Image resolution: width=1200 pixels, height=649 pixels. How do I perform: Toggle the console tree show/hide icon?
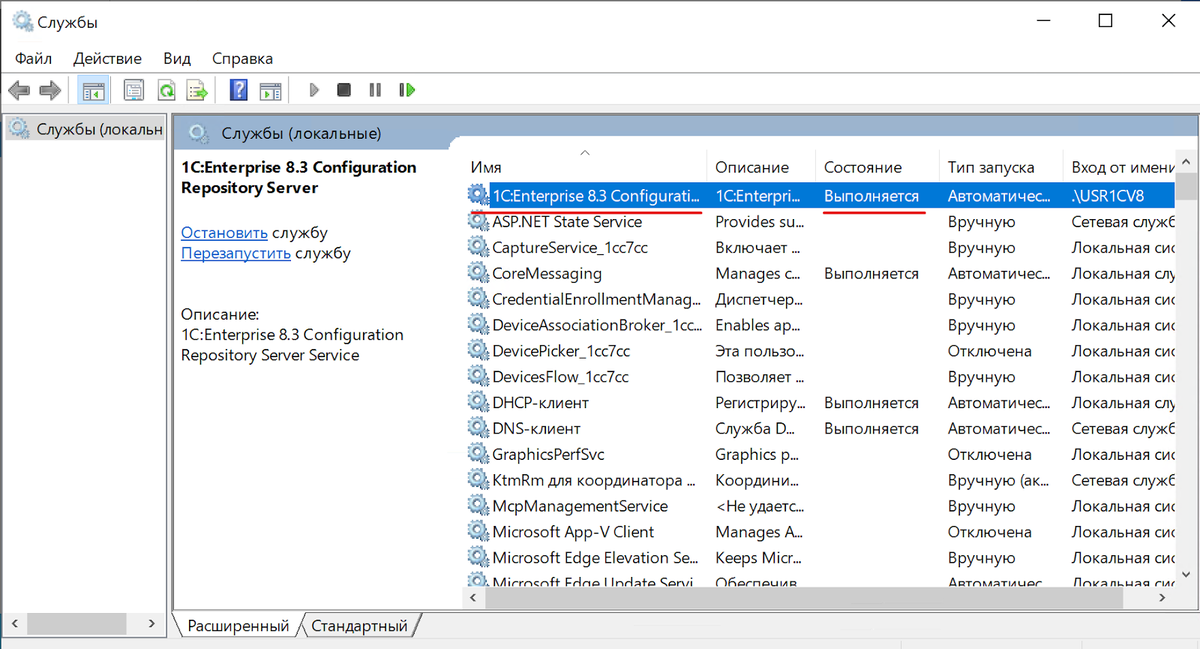93,90
